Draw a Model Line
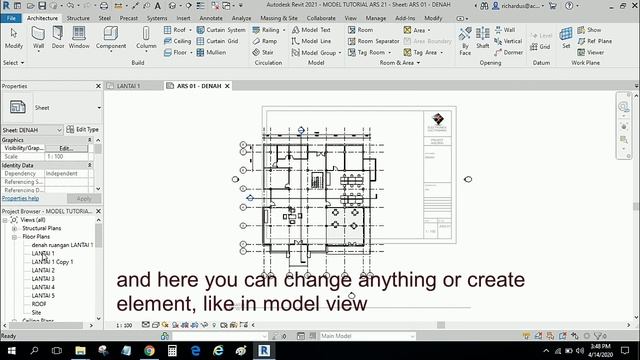640x360 pixels. [x=311, y=41]
